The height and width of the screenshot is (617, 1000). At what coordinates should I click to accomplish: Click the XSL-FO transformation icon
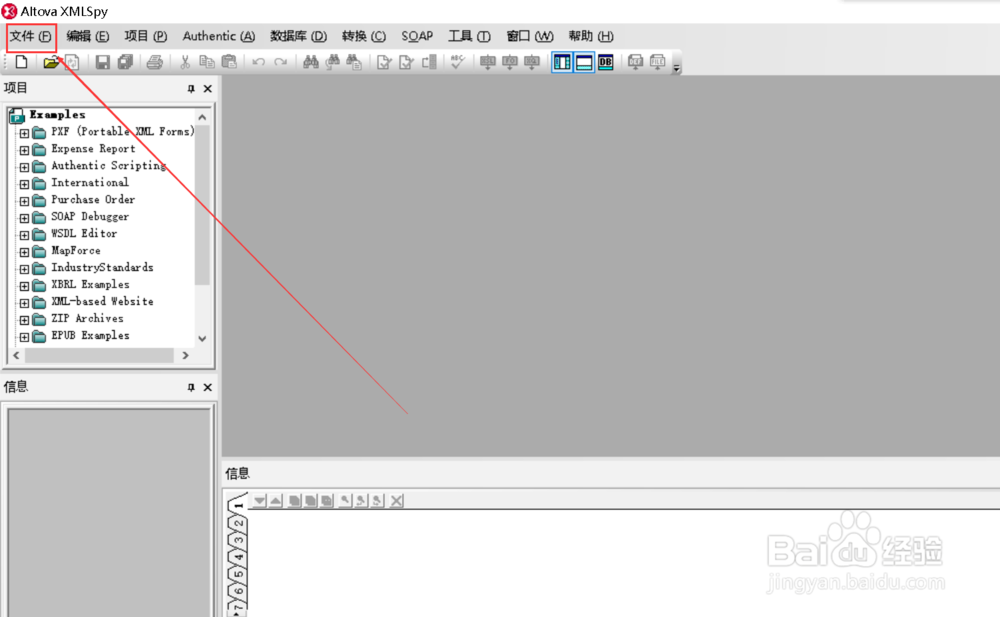click(x=510, y=62)
